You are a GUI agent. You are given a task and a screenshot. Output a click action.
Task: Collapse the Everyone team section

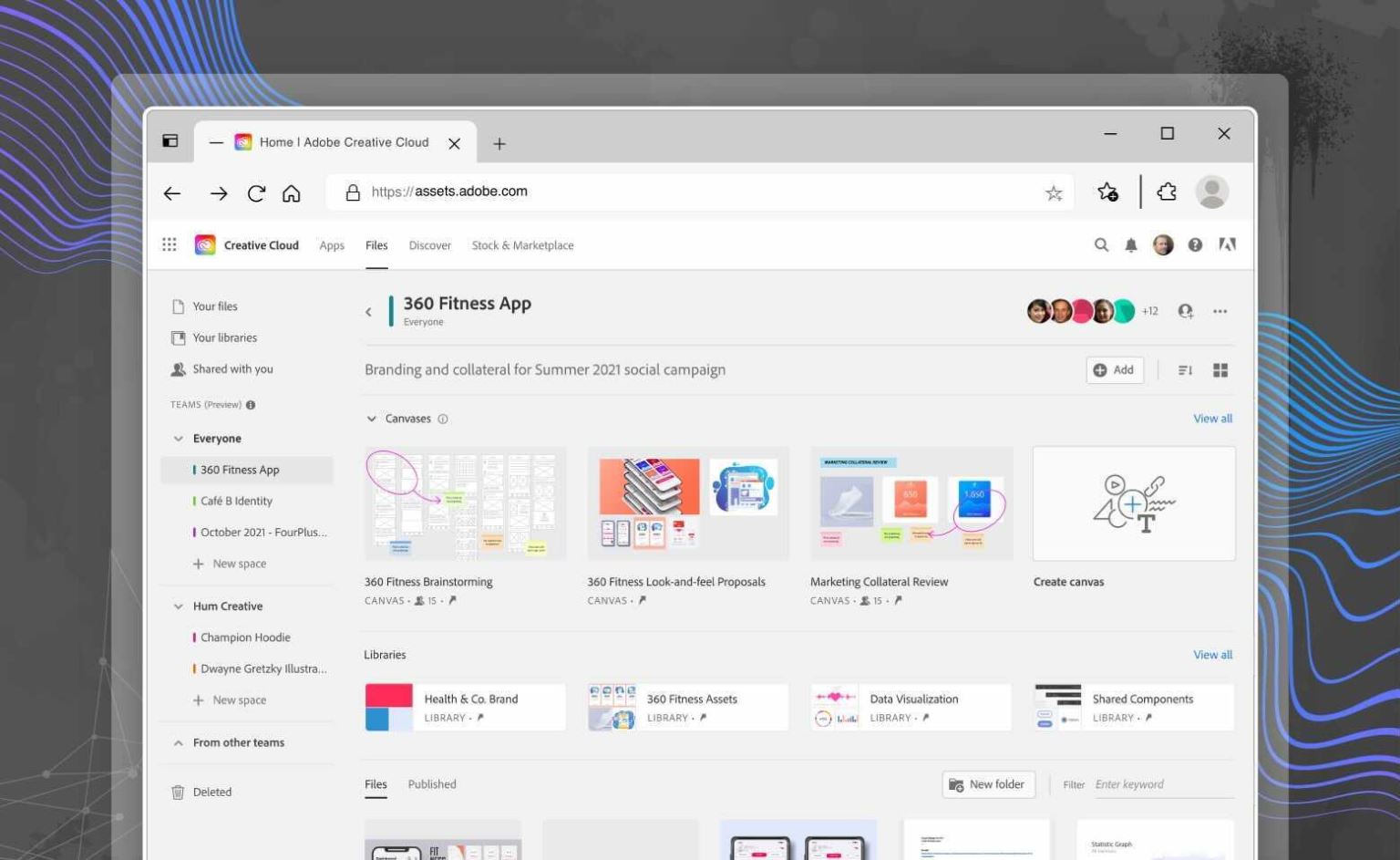[178, 439]
